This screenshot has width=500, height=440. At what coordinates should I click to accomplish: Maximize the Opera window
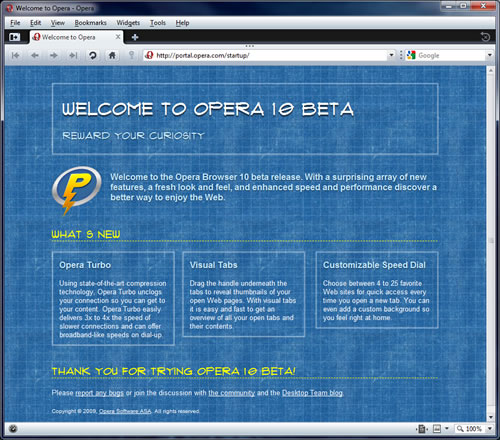[463, 6]
